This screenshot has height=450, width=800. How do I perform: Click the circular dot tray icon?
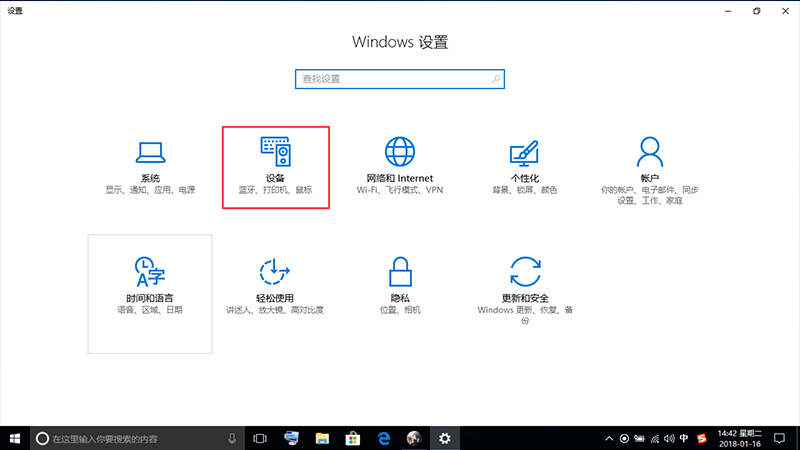(624, 439)
